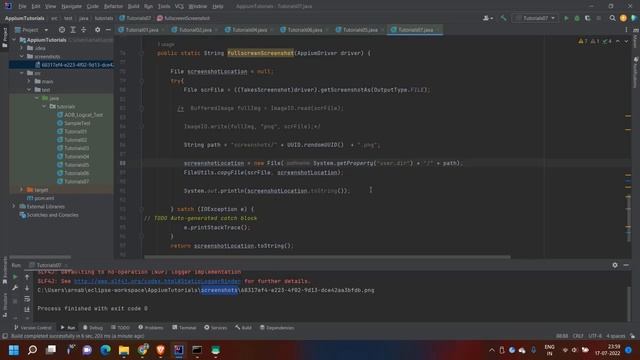Open Terminal tool window
The image size is (640, 360).
(x=184, y=328)
